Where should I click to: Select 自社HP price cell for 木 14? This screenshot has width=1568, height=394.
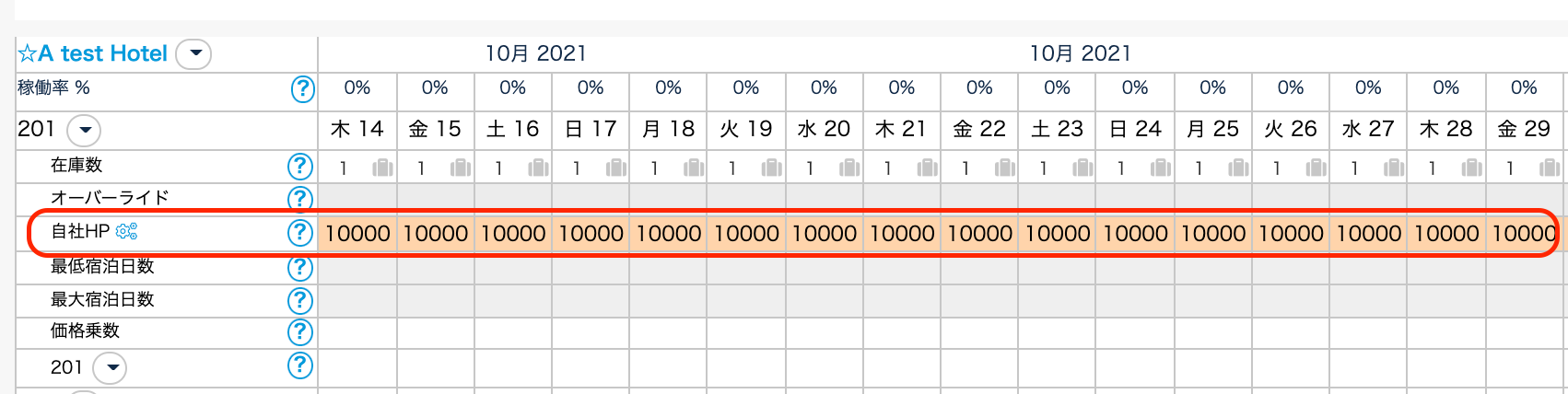[x=357, y=234]
